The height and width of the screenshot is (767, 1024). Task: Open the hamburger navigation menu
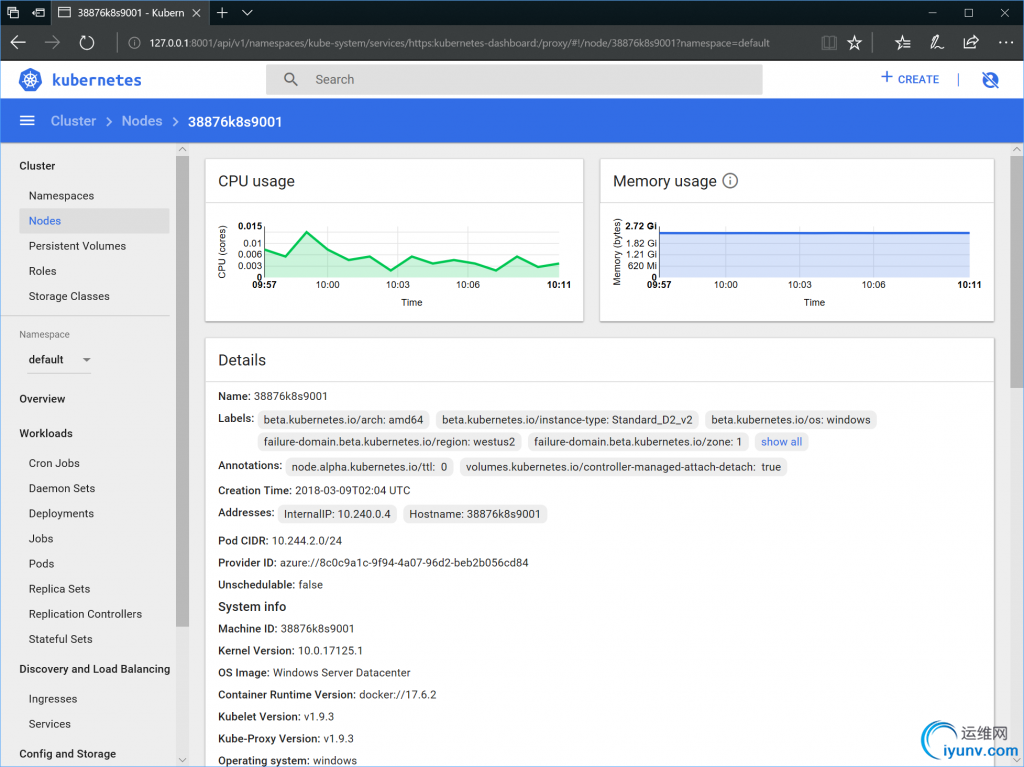pyautogui.click(x=27, y=121)
